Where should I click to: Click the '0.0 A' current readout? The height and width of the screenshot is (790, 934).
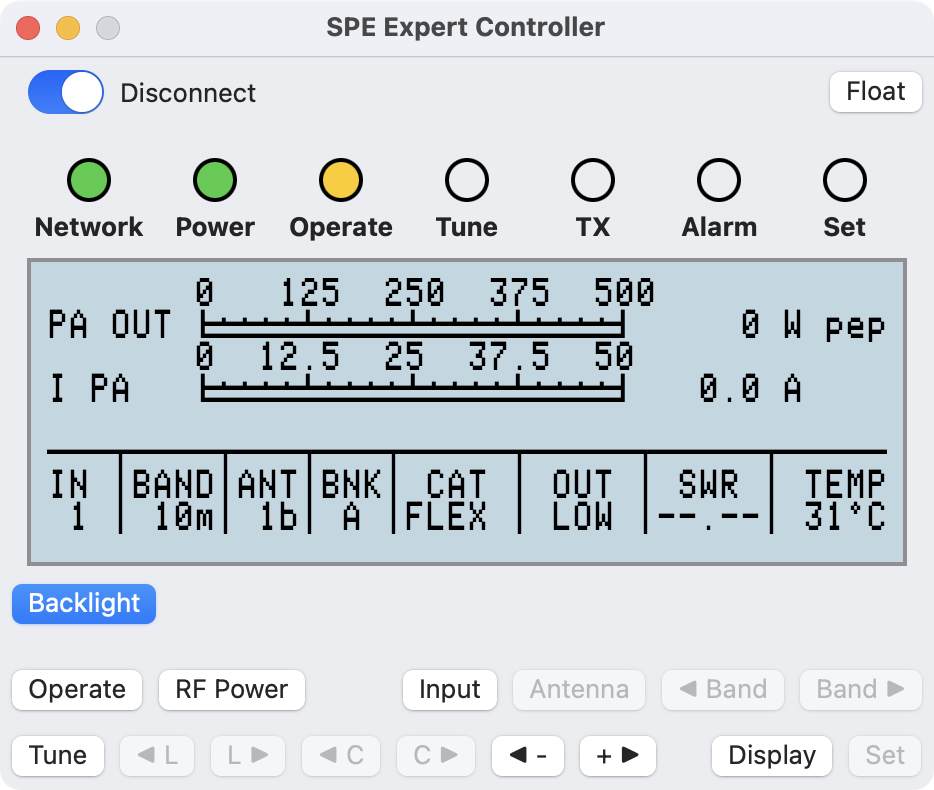pyautogui.click(x=751, y=388)
